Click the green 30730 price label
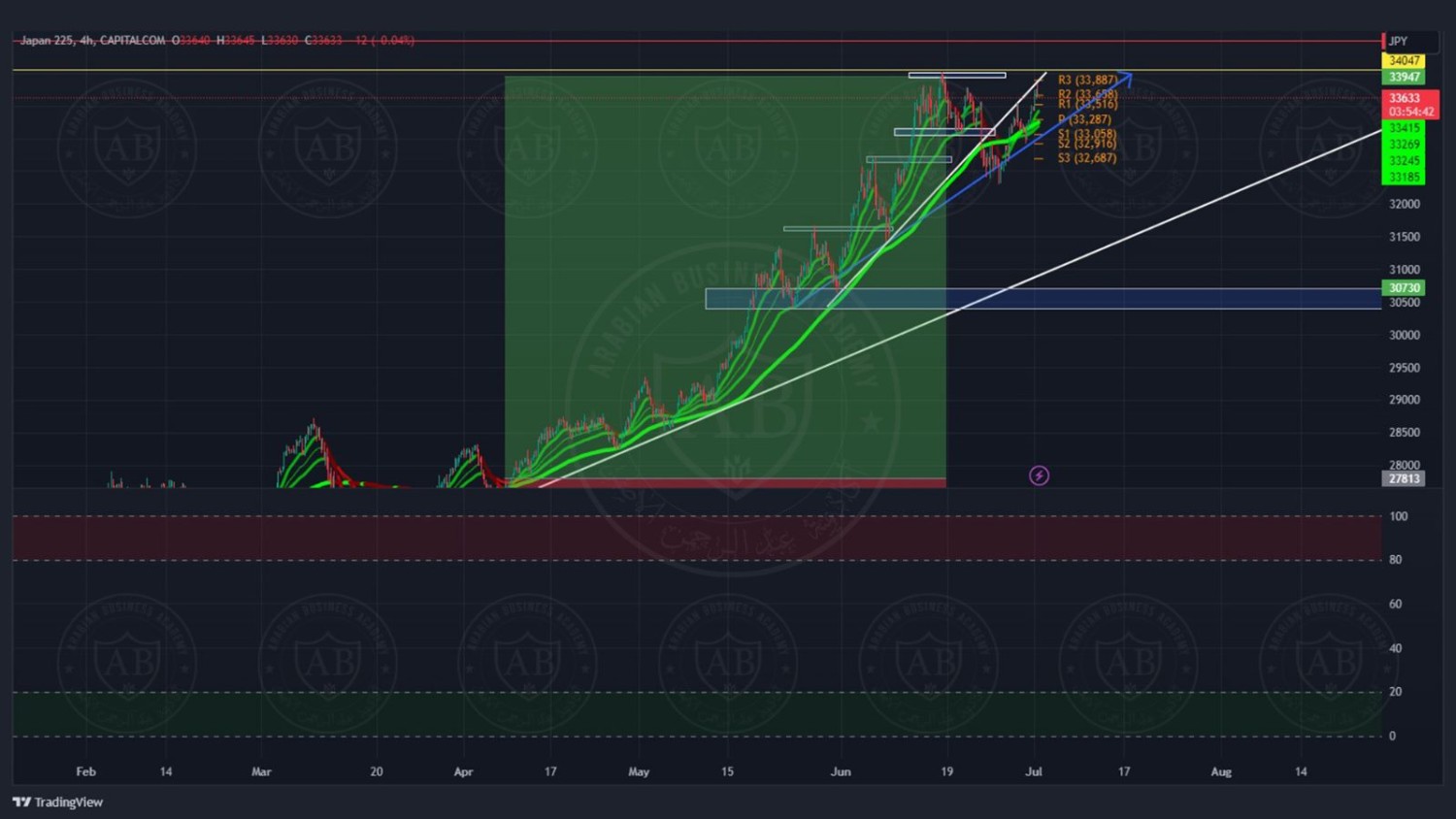This screenshot has height=819, width=1456. (x=1404, y=288)
